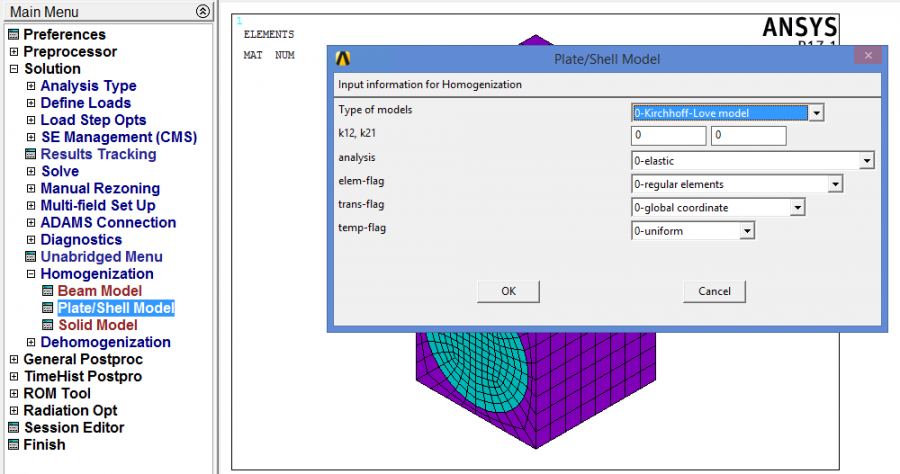Expand the ADAMS Connection node

pyautogui.click(x=31, y=223)
